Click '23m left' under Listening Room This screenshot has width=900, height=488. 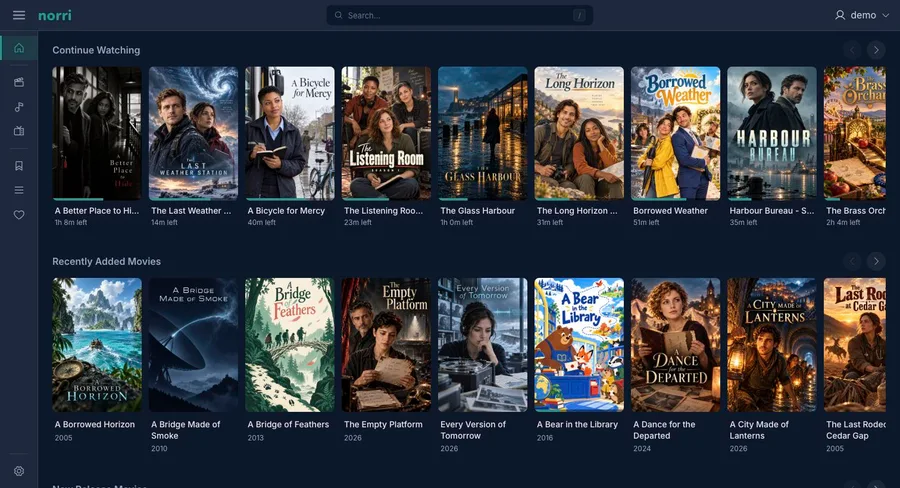pos(358,222)
